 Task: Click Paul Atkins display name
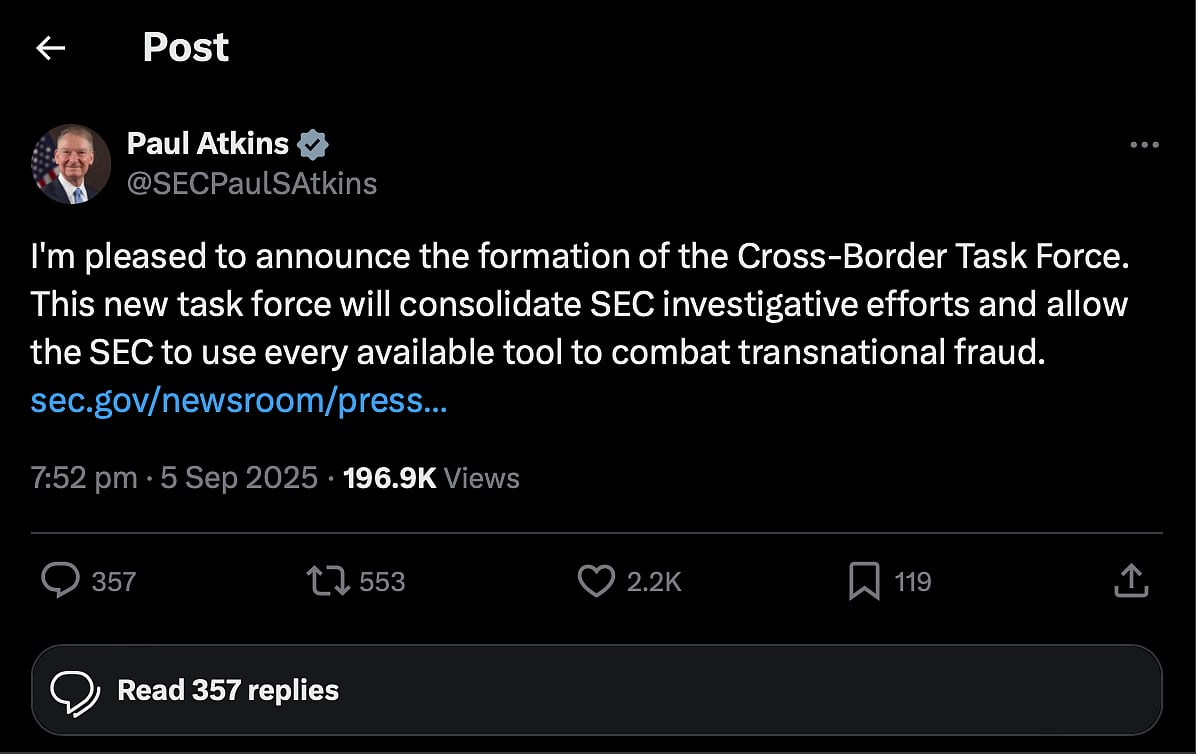(207, 143)
